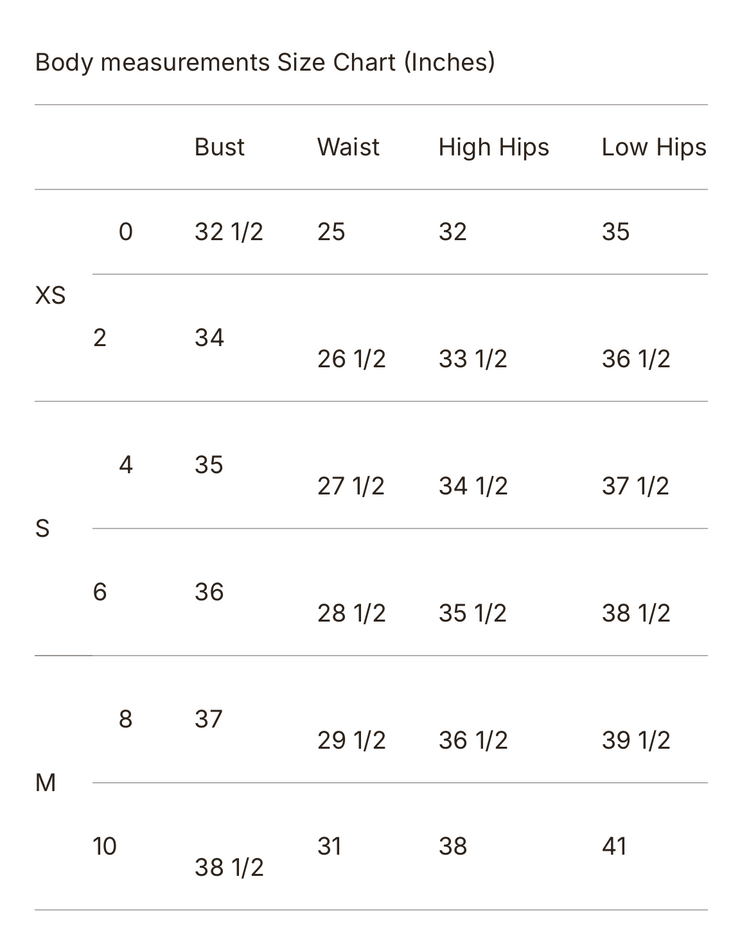Click the chart title 'Body measurements Size Chart (Inches)'

[x=265, y=62]
